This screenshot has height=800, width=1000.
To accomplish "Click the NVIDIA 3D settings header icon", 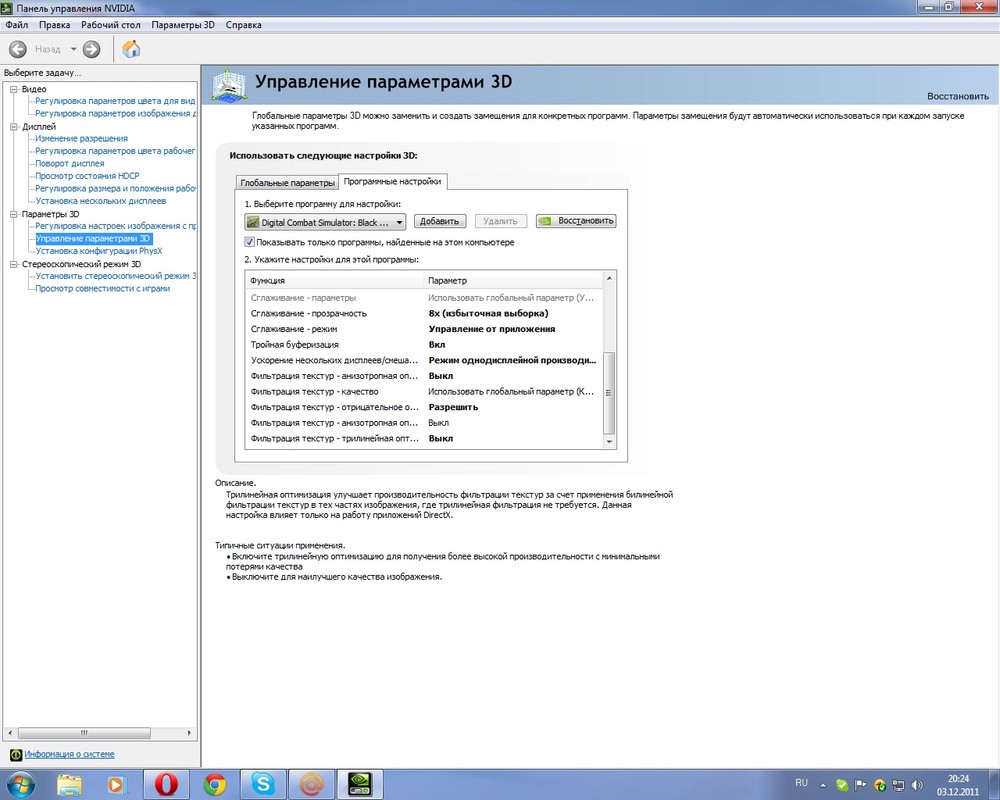I will [x=228, y=85].
